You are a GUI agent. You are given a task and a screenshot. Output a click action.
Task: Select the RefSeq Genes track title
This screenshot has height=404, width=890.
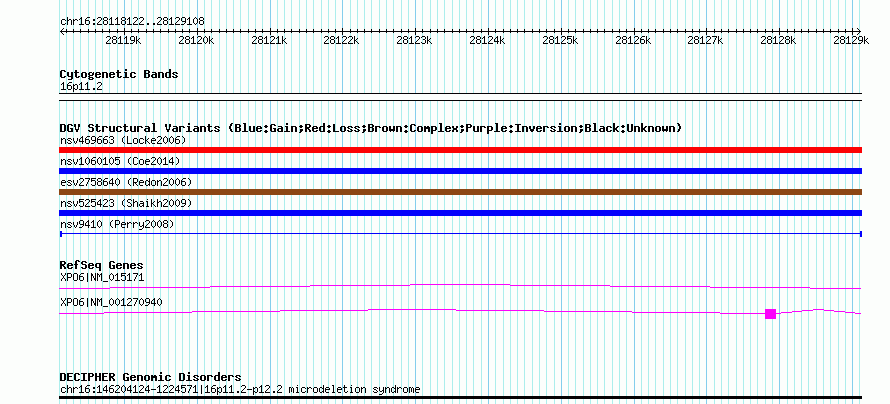[x=102, y=266]
